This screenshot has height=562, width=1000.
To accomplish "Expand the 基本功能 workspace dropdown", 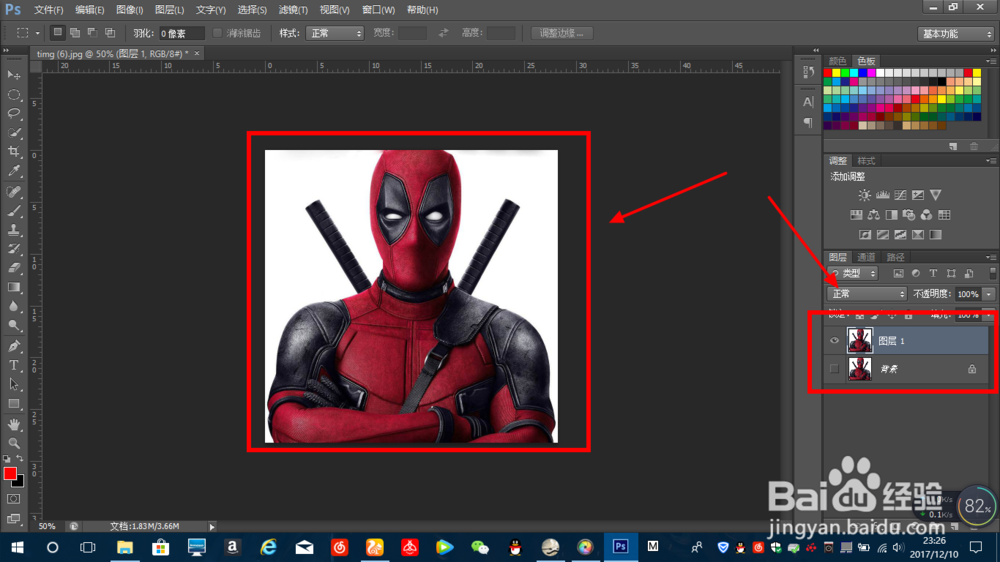I will [x=955, y=33].
